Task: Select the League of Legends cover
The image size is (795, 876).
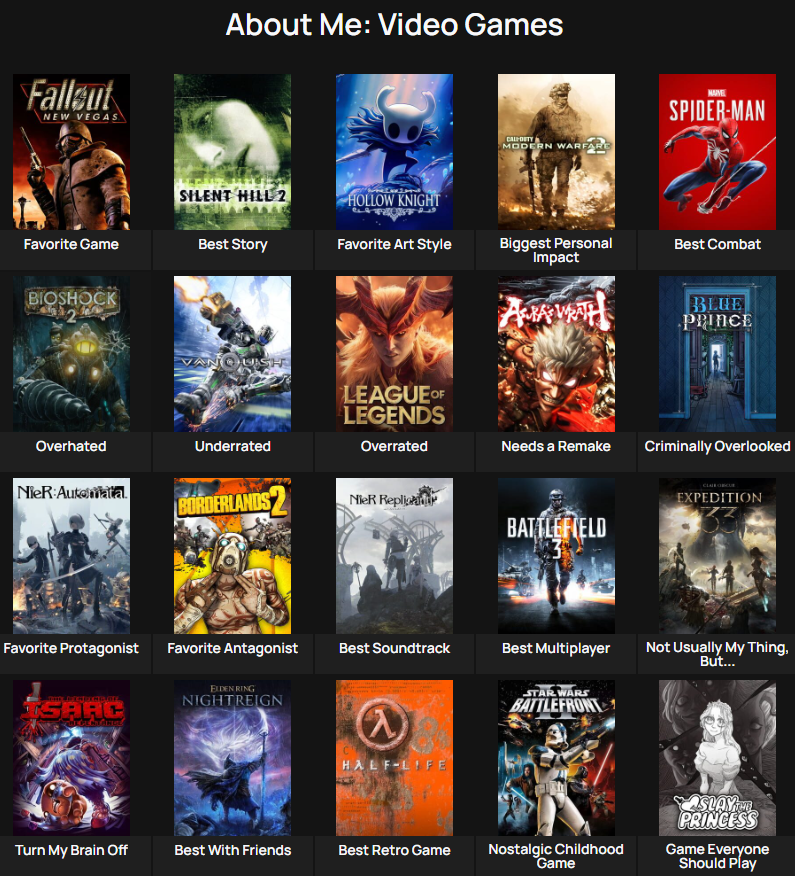Action: coord(394,354)
